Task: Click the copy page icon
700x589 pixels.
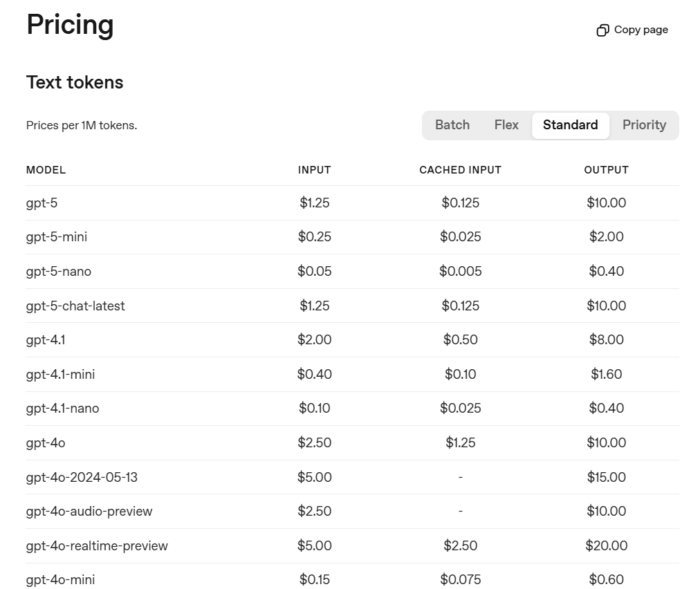Action: point(602,30)
